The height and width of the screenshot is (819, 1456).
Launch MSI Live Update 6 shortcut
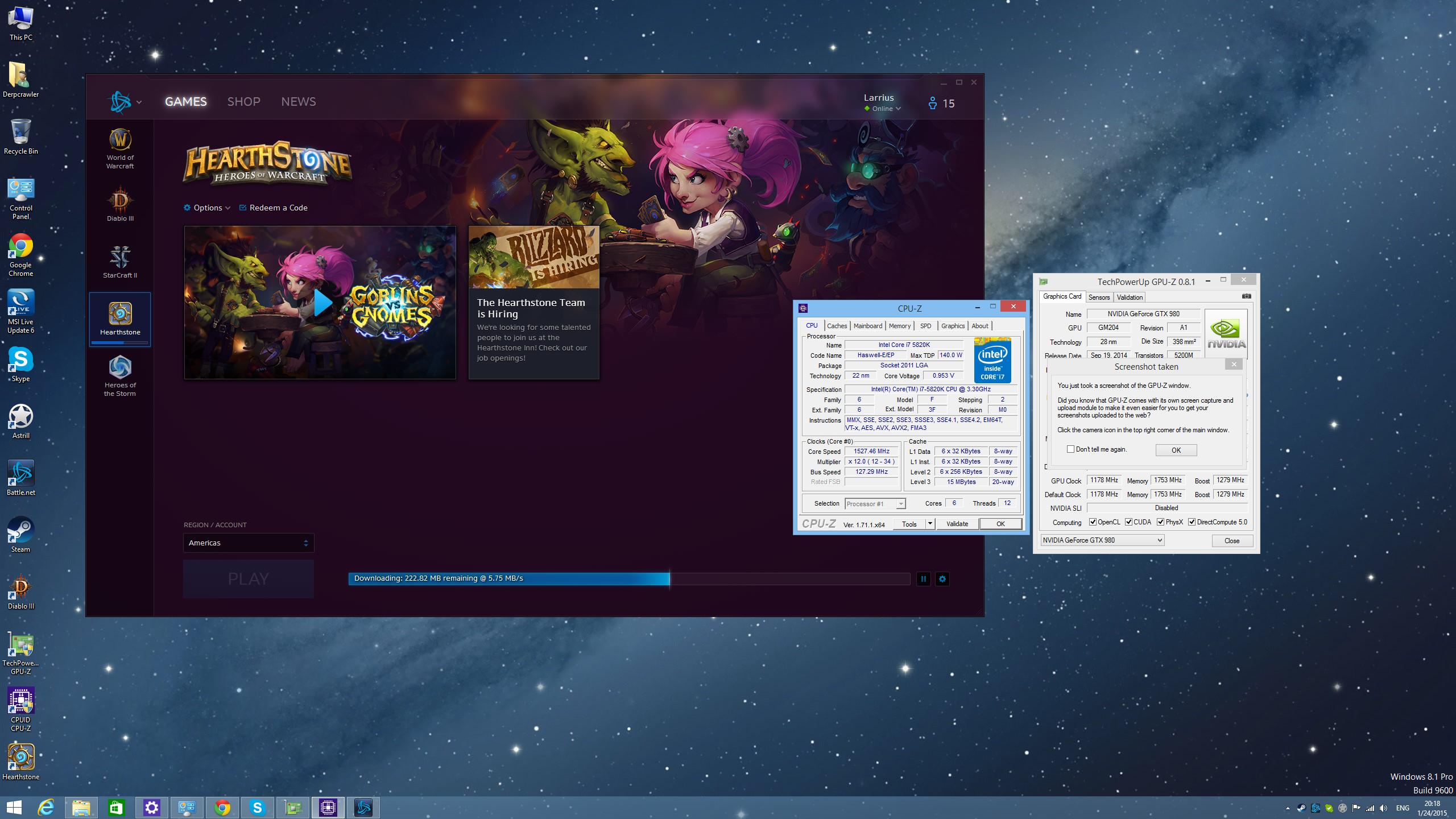21,312
